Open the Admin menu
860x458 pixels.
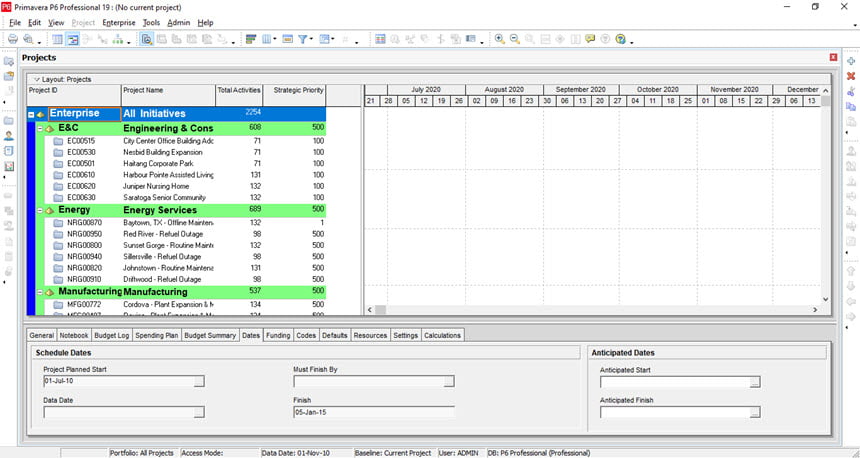(x=178, y=22)
